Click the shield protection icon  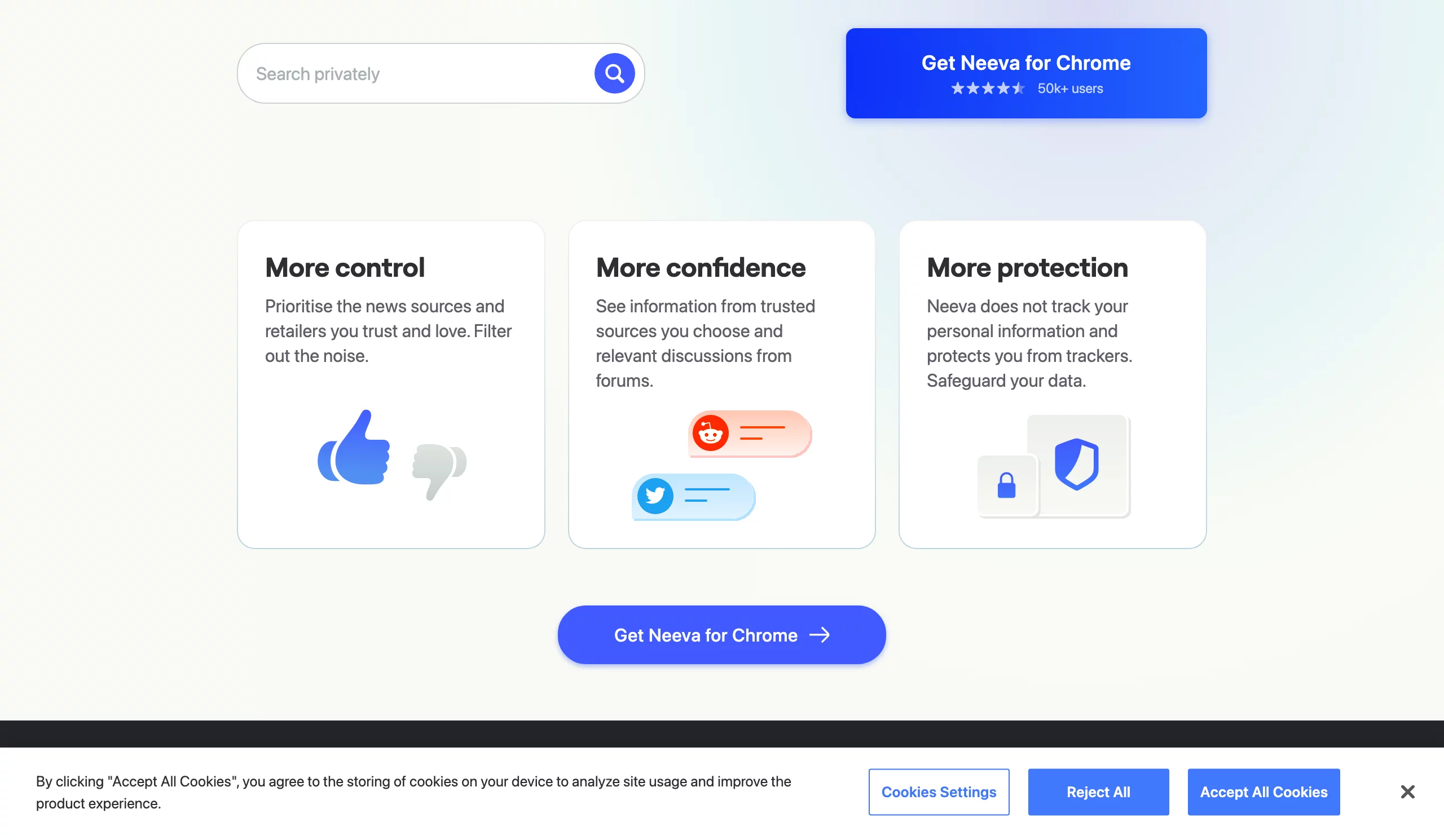point(1075,462)
